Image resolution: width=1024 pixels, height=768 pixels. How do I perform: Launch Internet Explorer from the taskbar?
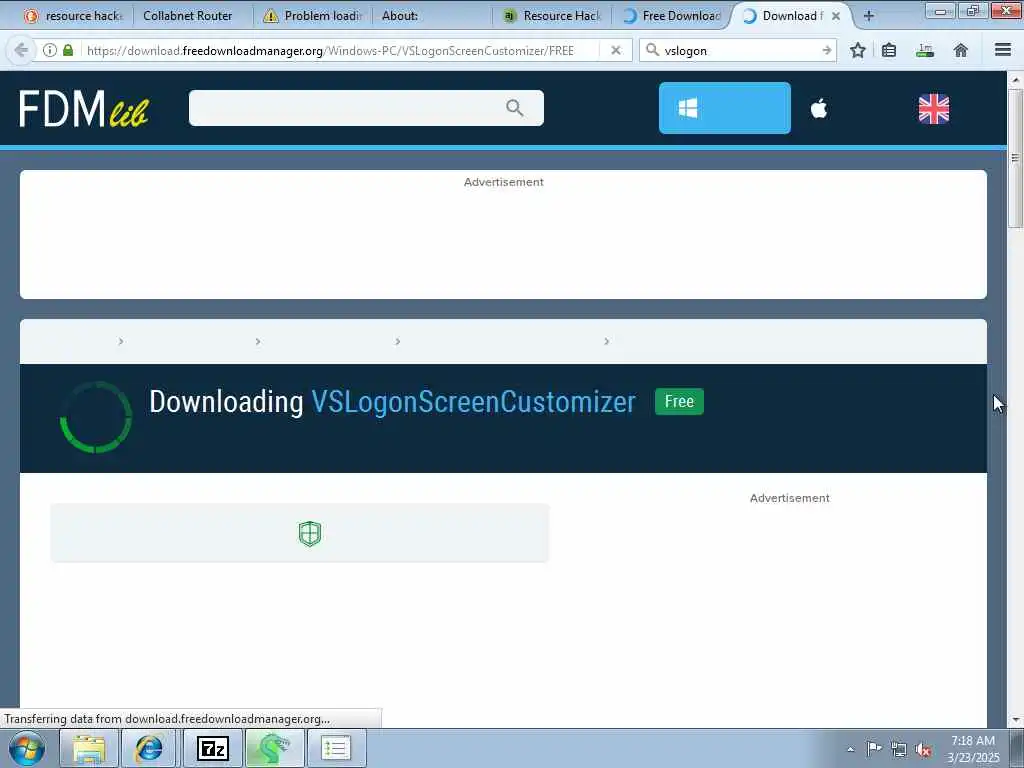[x=149, y=748]
